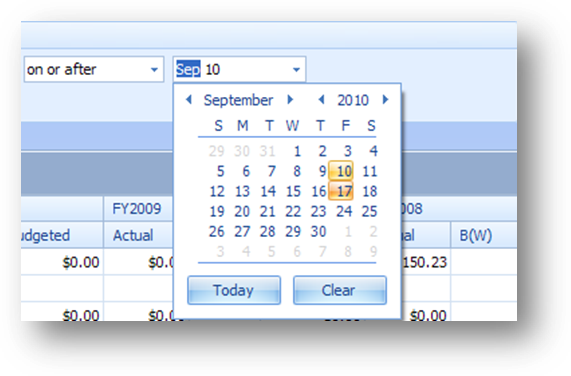571x376 pixels.
Task: Select September 10 in calendar
Action: coord(341,171)
